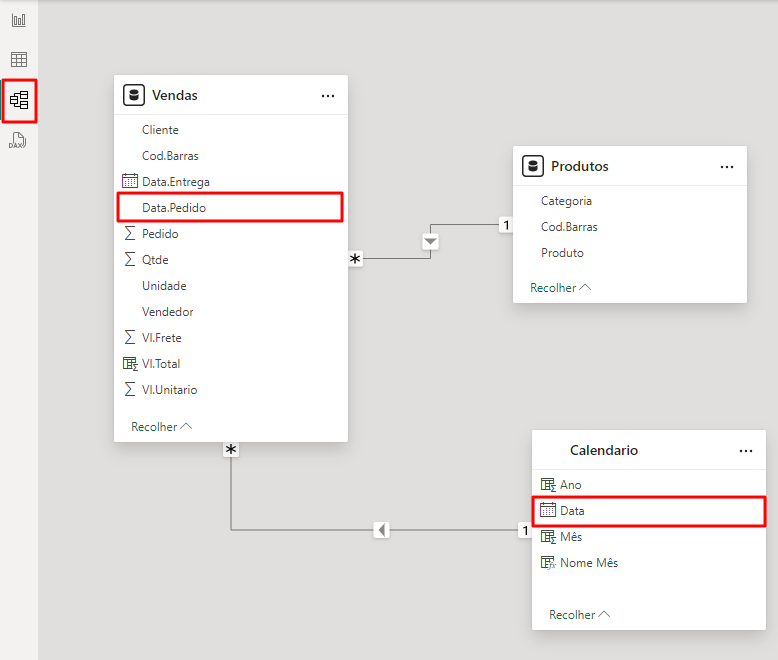The image size is (778, 660).
Task: Open the Calendario table more options menu
Action: point(746,451)
